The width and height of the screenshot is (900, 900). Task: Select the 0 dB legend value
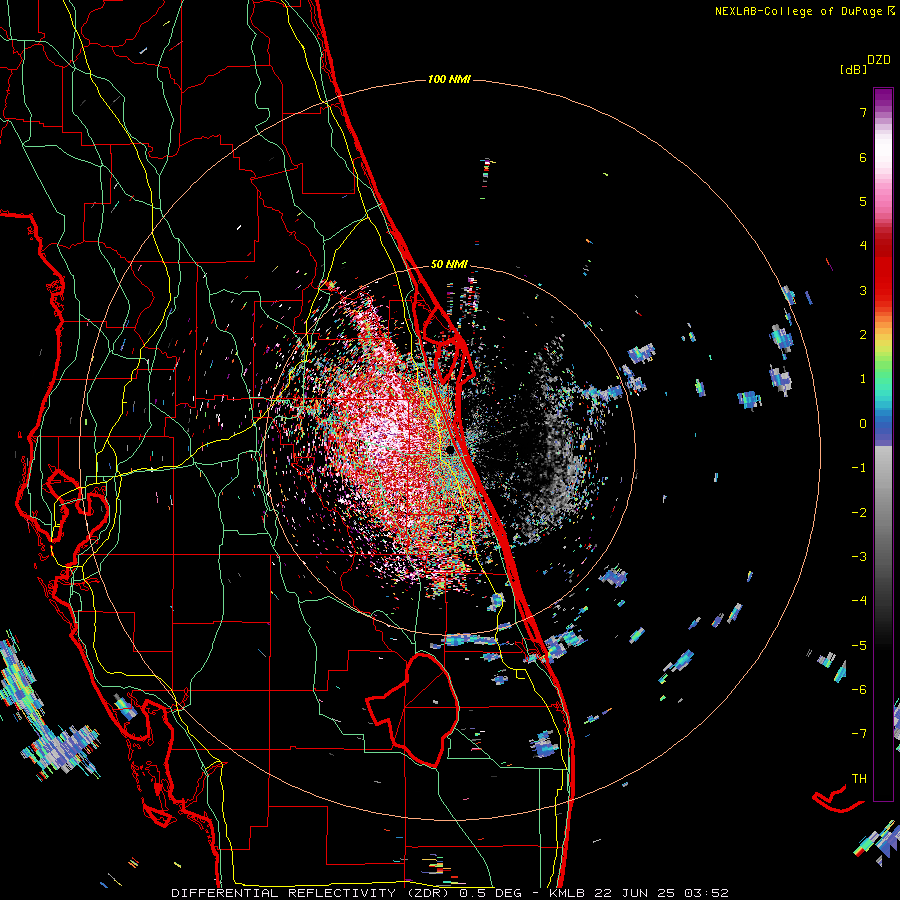863,424
